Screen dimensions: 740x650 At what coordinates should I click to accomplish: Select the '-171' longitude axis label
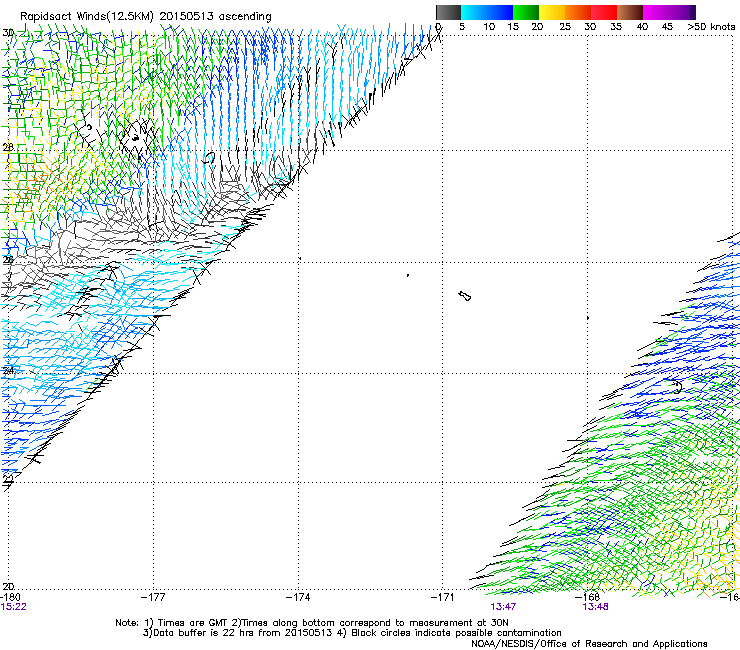tap(443, 597)
